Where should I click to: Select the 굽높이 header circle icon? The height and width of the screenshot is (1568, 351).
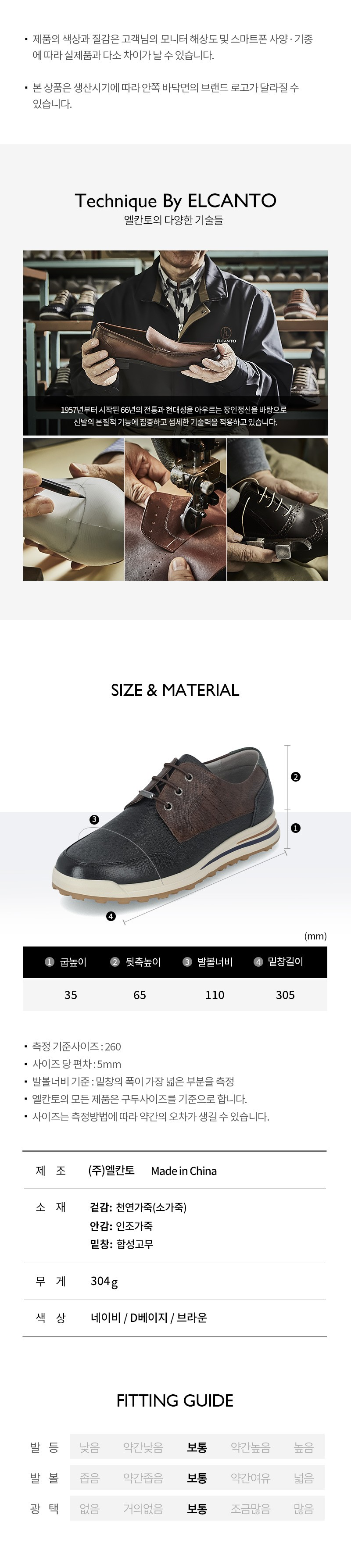coord(50,962)
